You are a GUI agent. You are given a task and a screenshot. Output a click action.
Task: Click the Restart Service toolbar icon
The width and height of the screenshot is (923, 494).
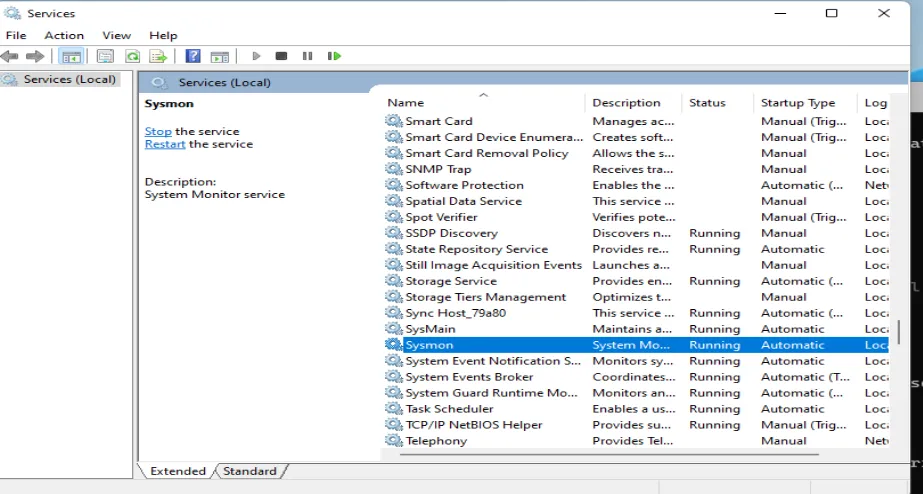coord(334,56)
